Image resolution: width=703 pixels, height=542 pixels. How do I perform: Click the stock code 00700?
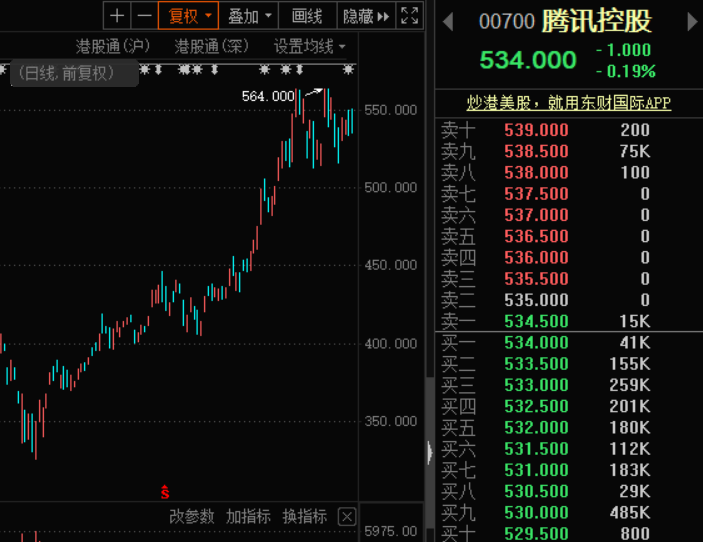coord(507,22)
